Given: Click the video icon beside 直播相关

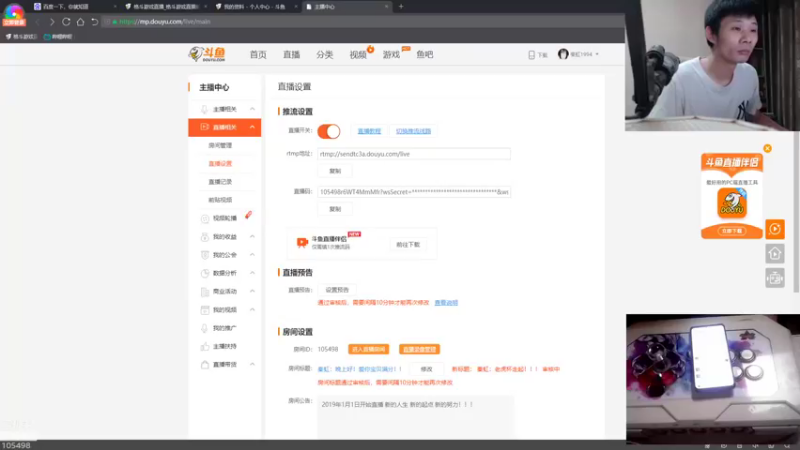Looking at the screenshot, I should pyautogui.click(x=205, y=127).
